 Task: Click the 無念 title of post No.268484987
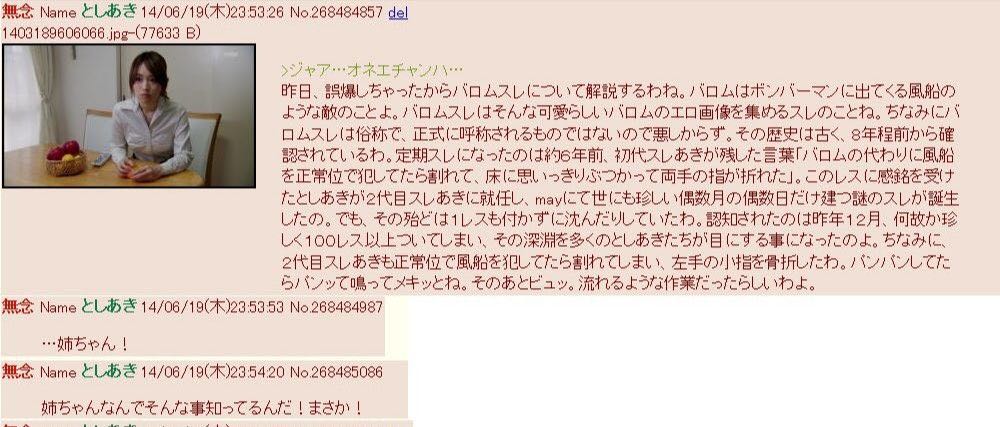[18, 307]
